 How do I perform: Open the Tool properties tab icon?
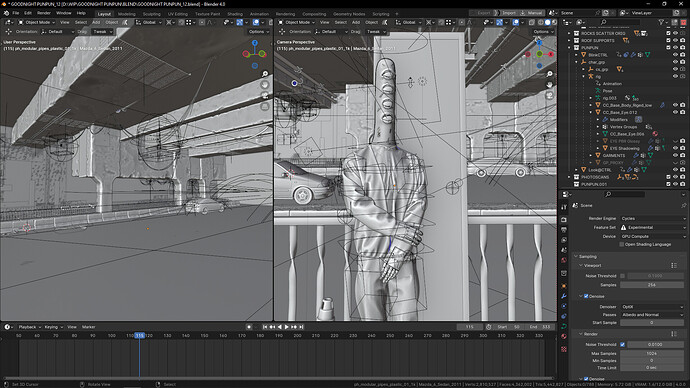(564, 207)
